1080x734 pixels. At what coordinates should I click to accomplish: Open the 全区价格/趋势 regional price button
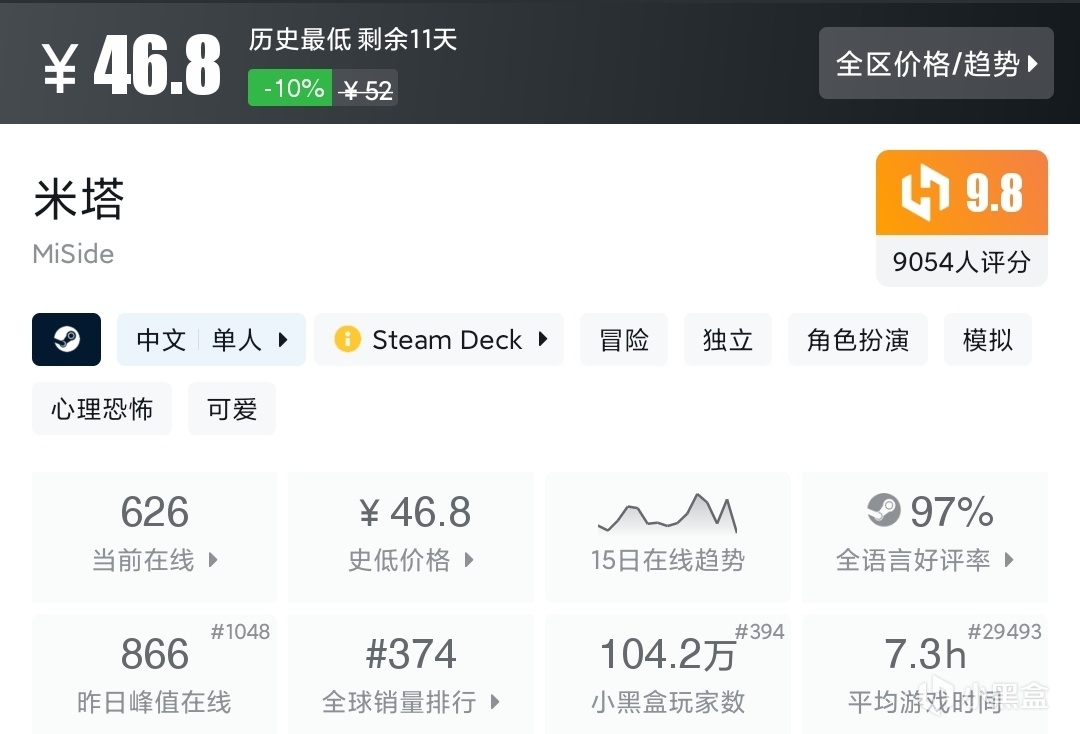point(936,64)
